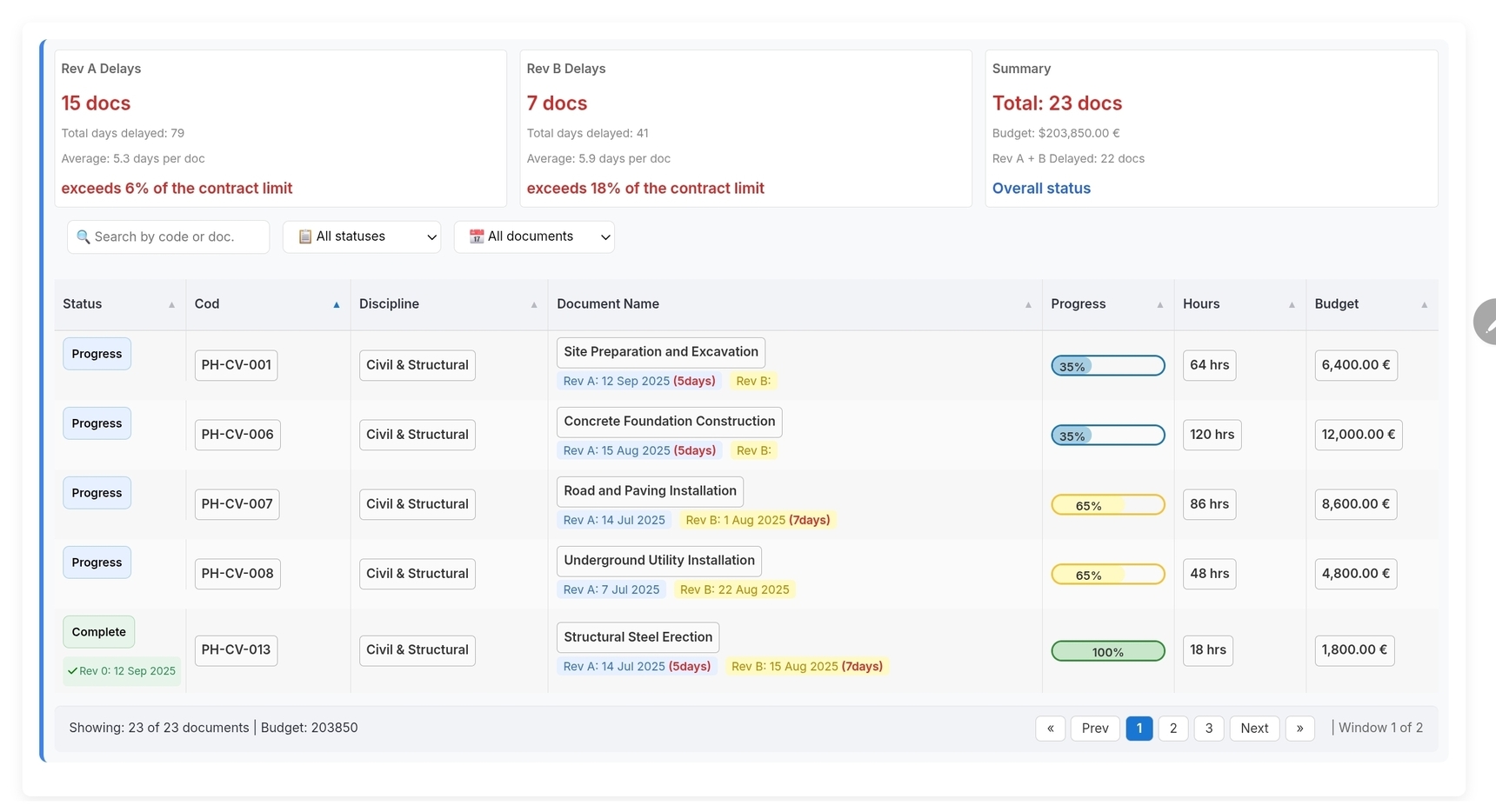Image resolution: width=1496 pixels, height=812 pixels.
Task: Sort by Budget column arrow
Action: coord(1425,305)
